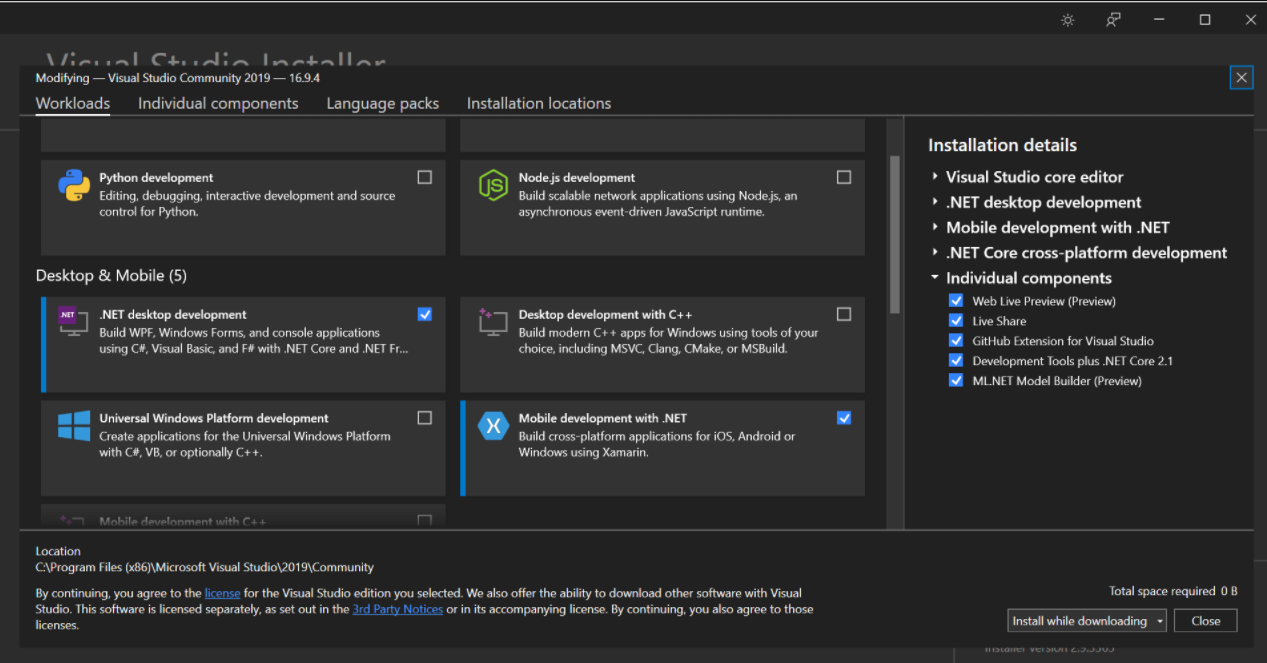Open the Installation locations tab
Image resolution: width=1267 pixels, height=663 pixels.
539,103
